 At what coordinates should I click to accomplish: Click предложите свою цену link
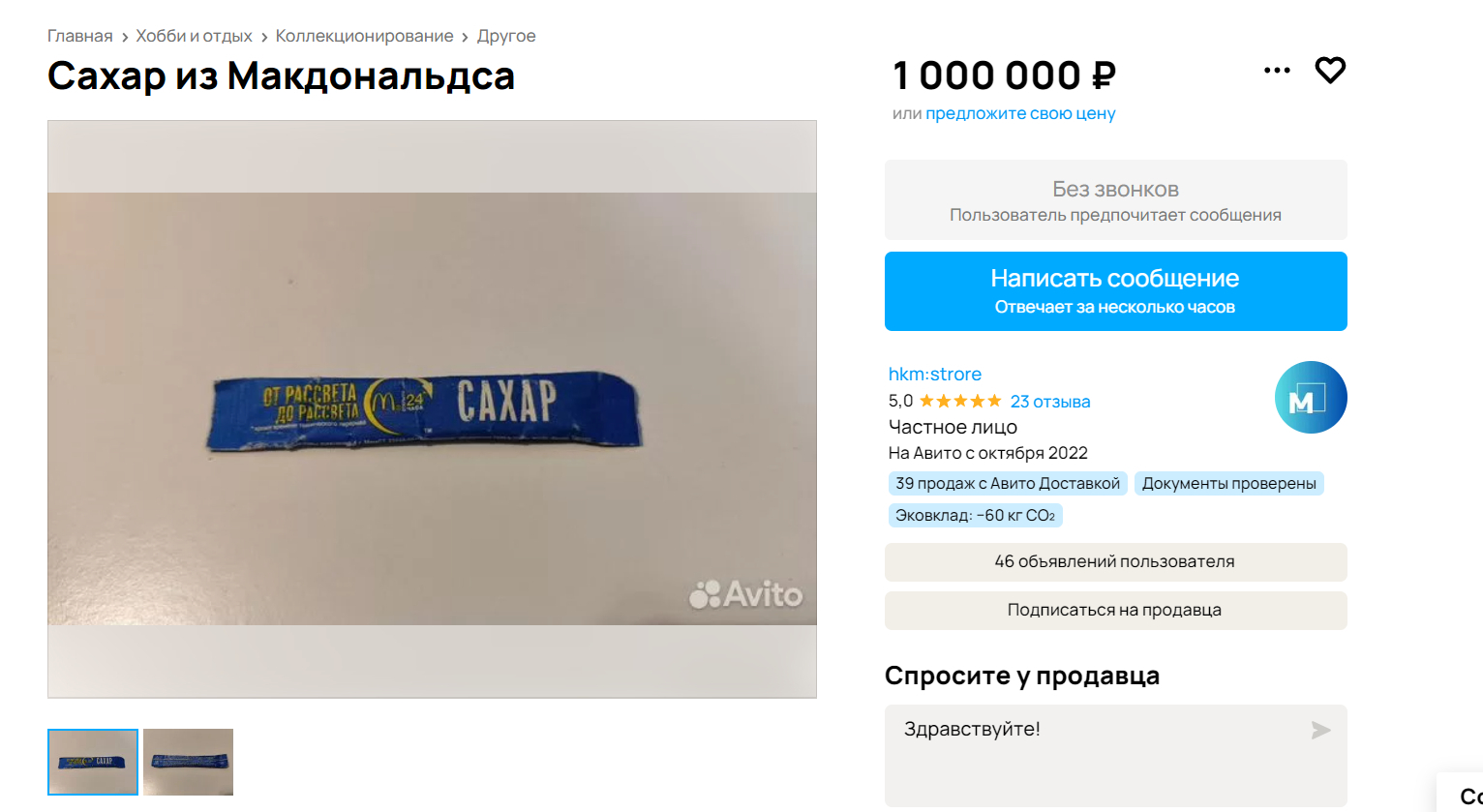[x=1020, y=113]
